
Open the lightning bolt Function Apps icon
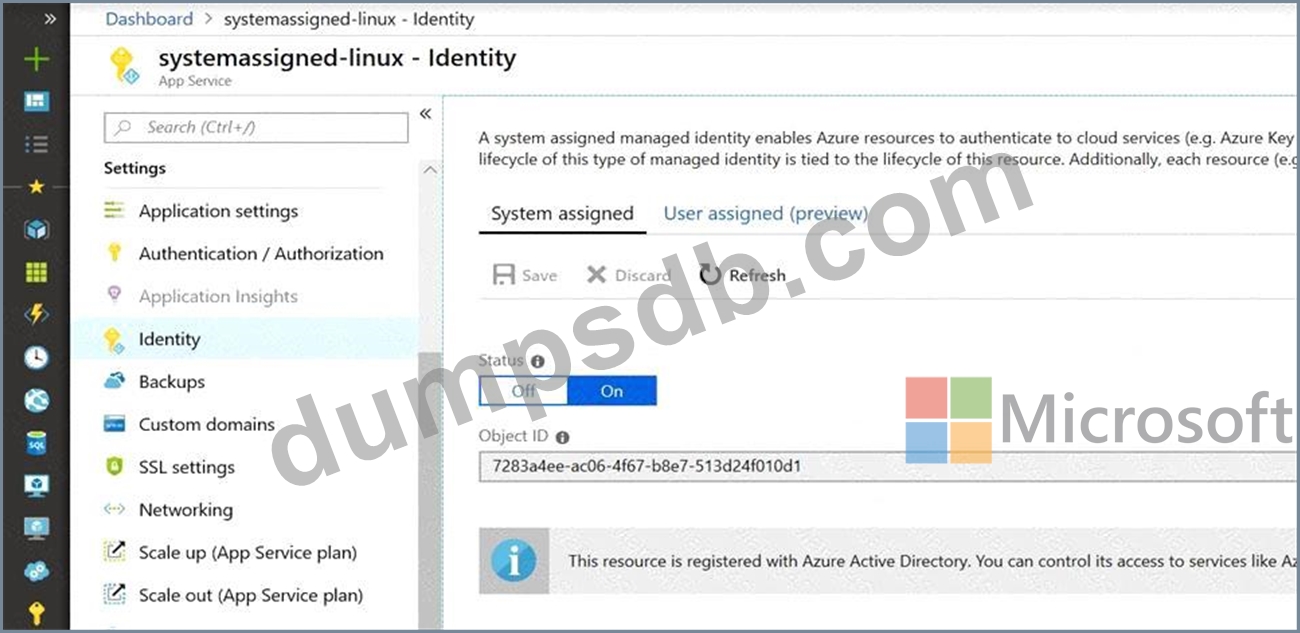point(36,314)
